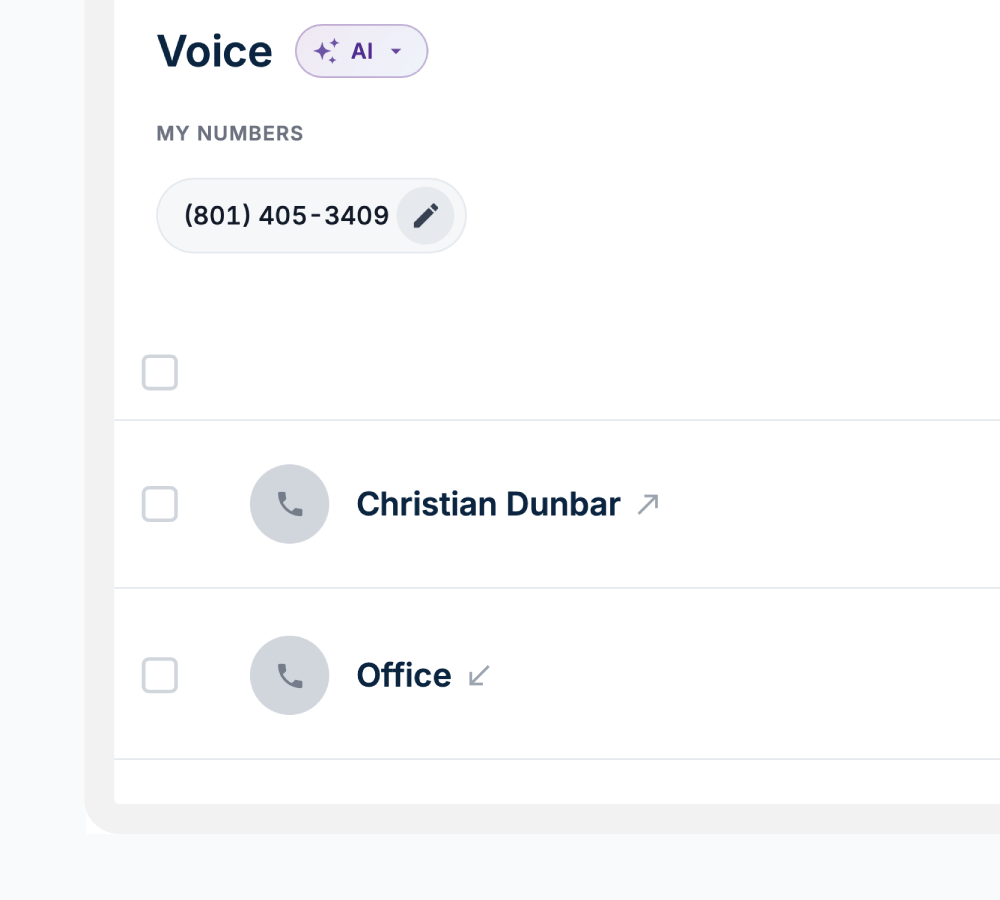Select the blank area of Christian Dunbar row
Image resolution: width=1000 pixels, height=900 pixels.
tap(830, 504)
